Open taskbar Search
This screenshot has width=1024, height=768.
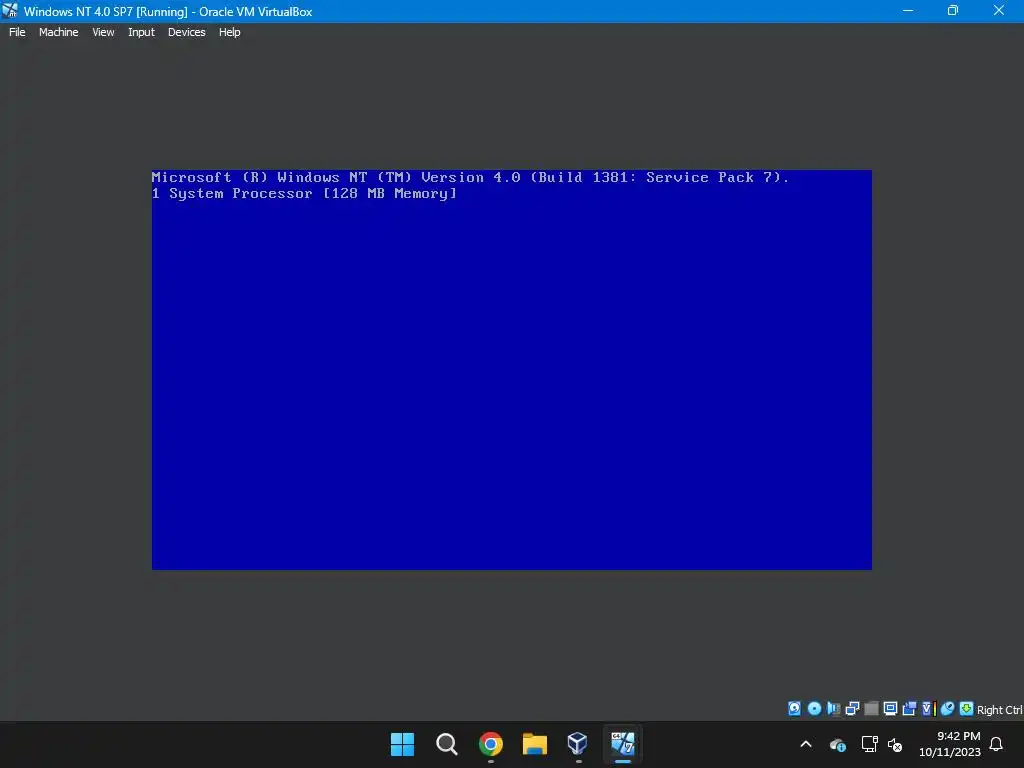447,744
